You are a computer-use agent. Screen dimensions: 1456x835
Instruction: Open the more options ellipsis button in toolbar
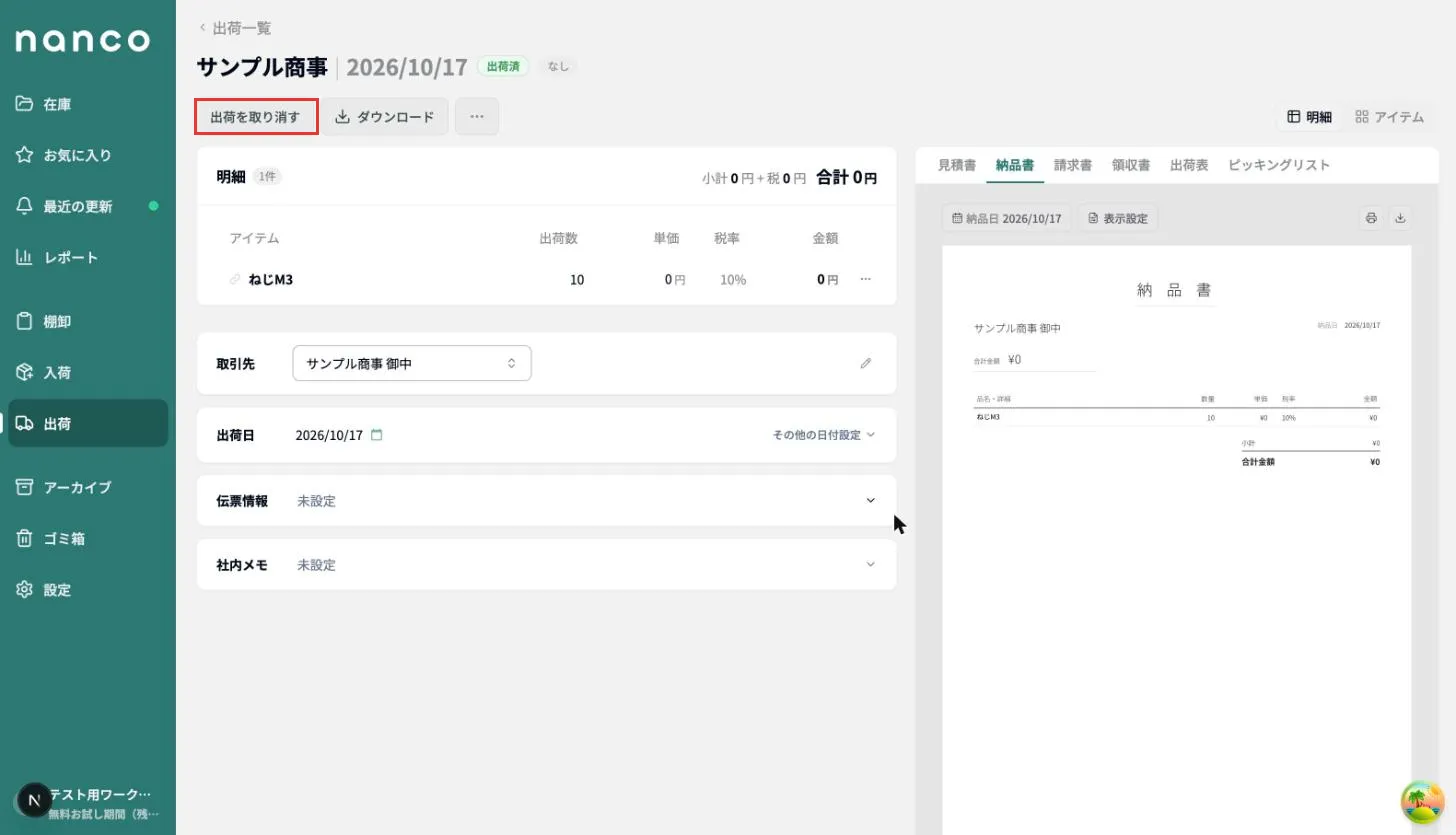[x=477, y=117]
